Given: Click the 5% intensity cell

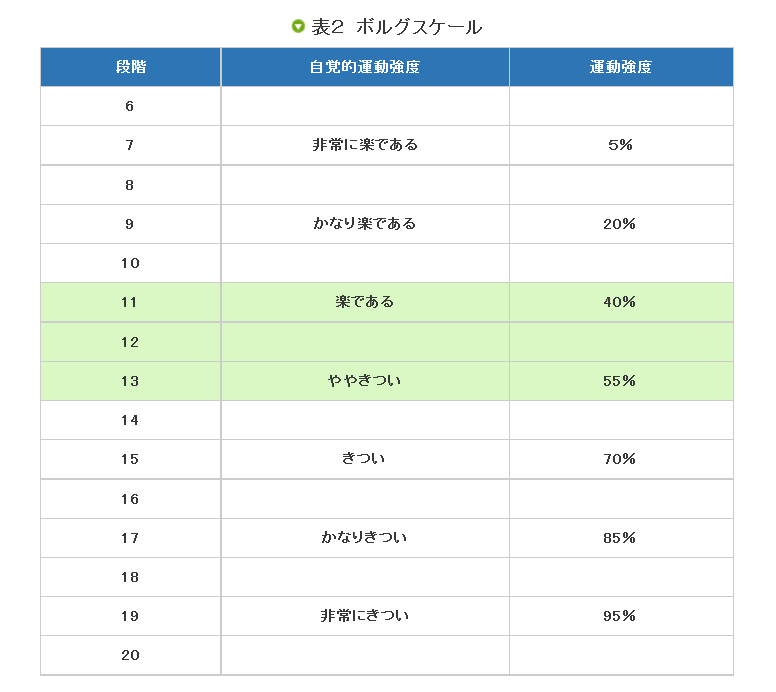Looking at the screenshot, I should (x=621, y=145).
